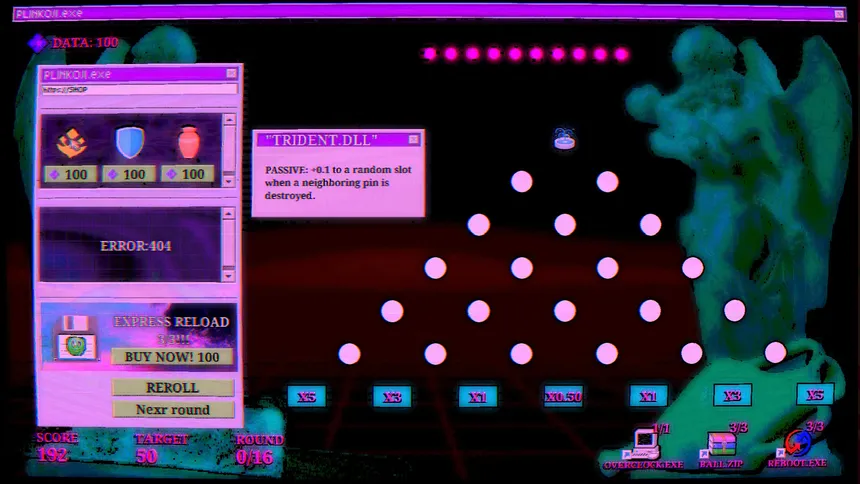
Task: Buy the shield item for 100
Action: click(x=129, y=175)
